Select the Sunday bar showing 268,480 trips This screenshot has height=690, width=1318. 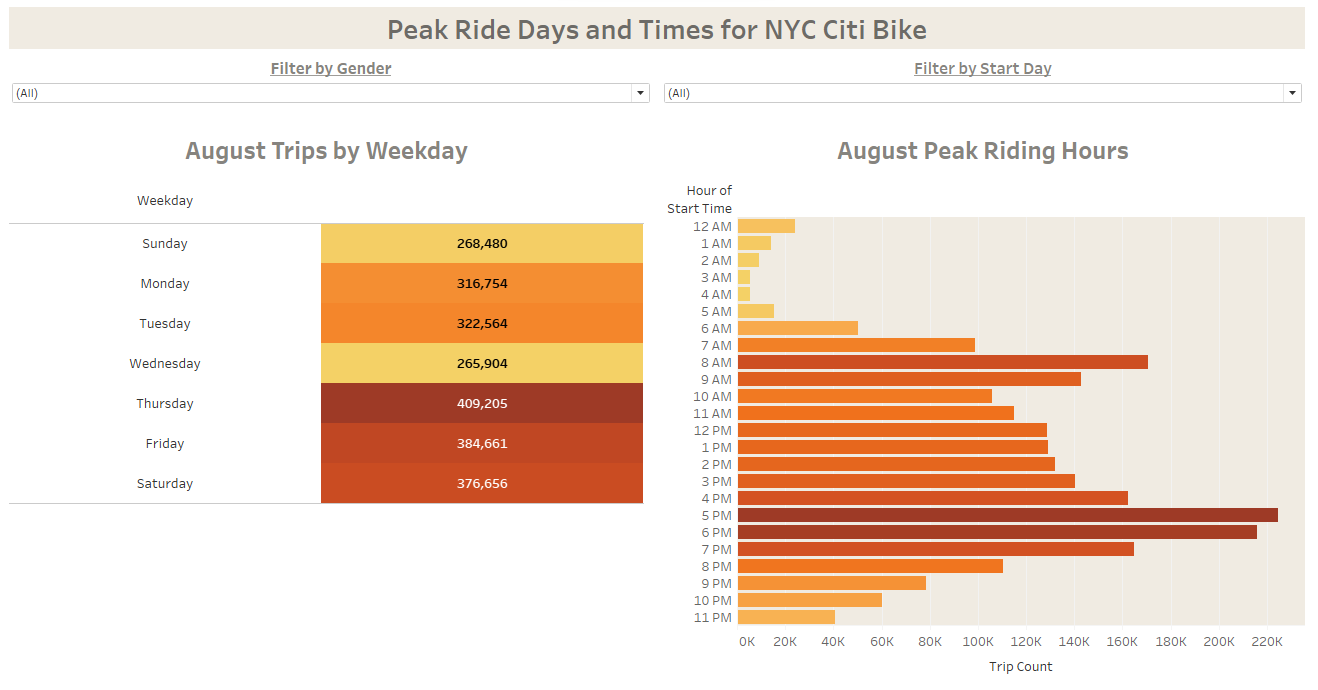(x=481, y=243)
